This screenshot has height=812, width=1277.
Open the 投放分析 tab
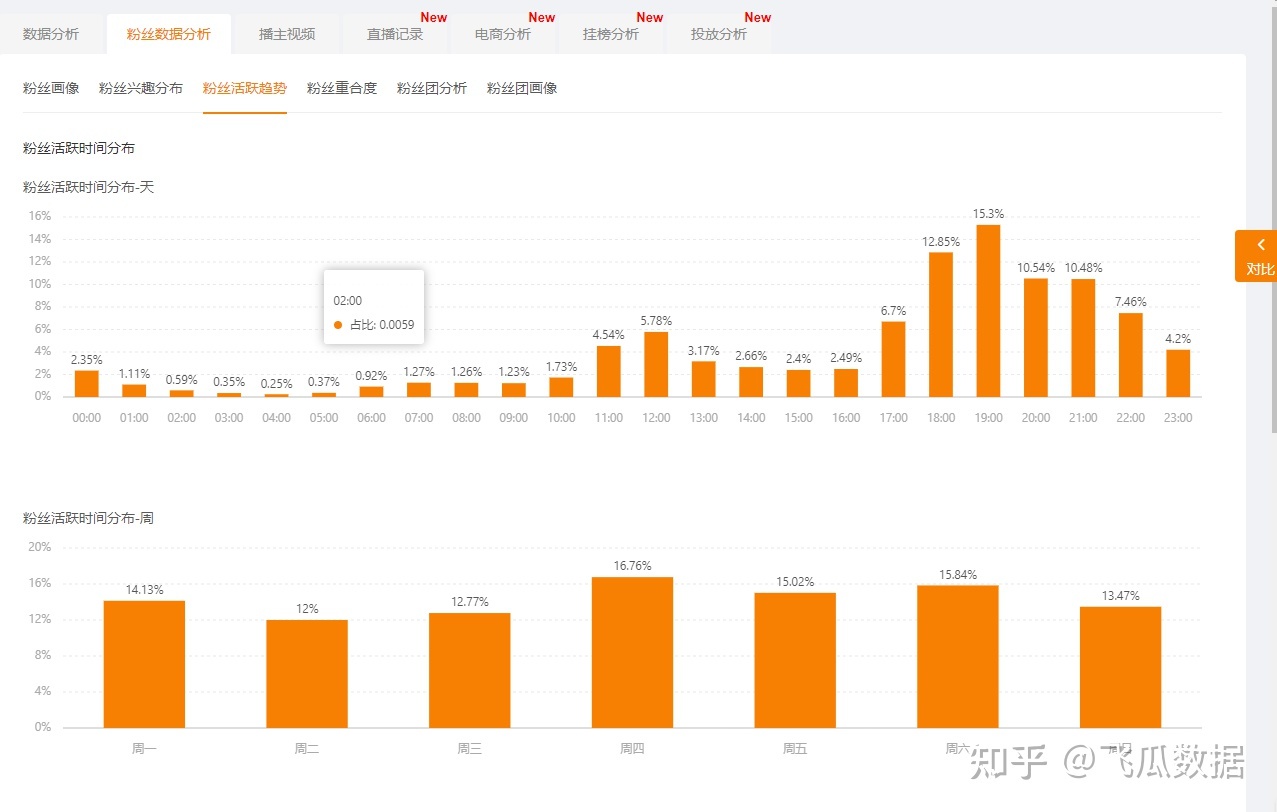[719, 34]
